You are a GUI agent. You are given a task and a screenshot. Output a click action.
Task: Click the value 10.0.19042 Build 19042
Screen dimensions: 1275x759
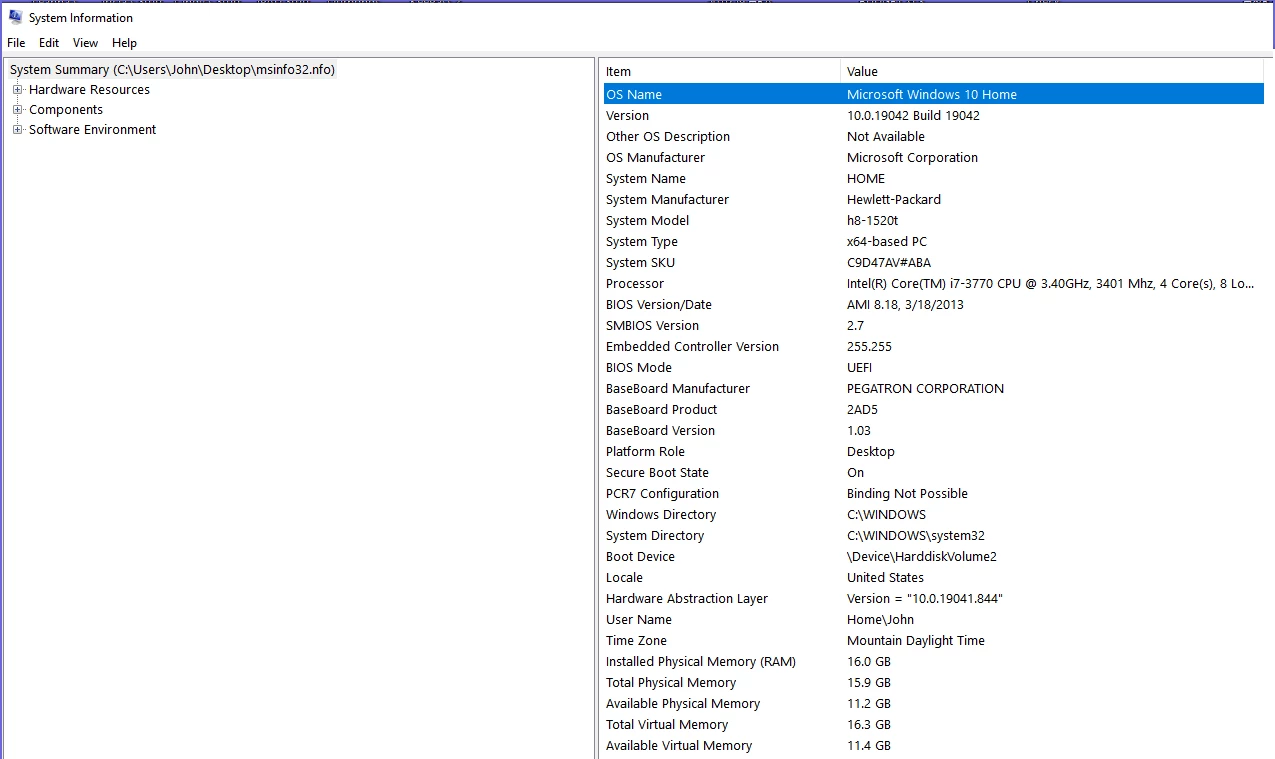click(x=913, y=115)
